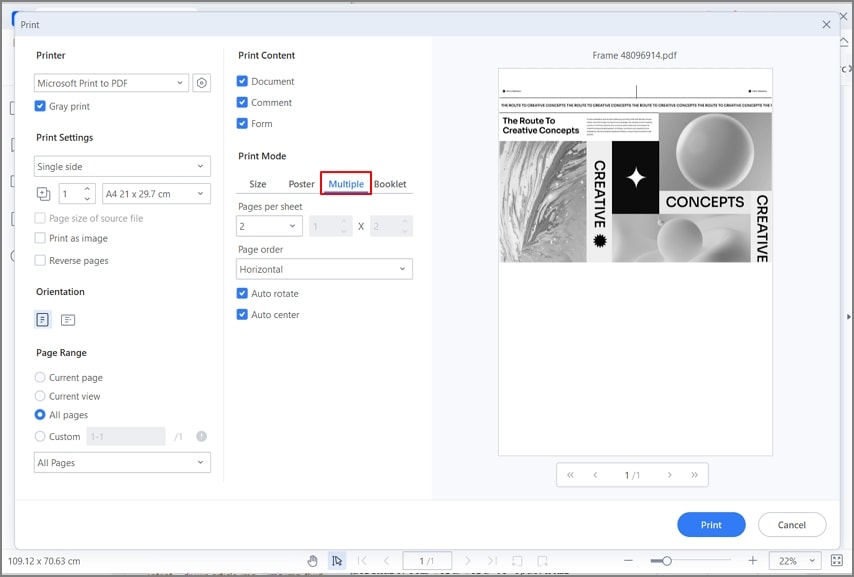Uncheck the Form print content
The width and height of the screenshot is (854, 577).
pyautogui.click(x=242, y=123)
